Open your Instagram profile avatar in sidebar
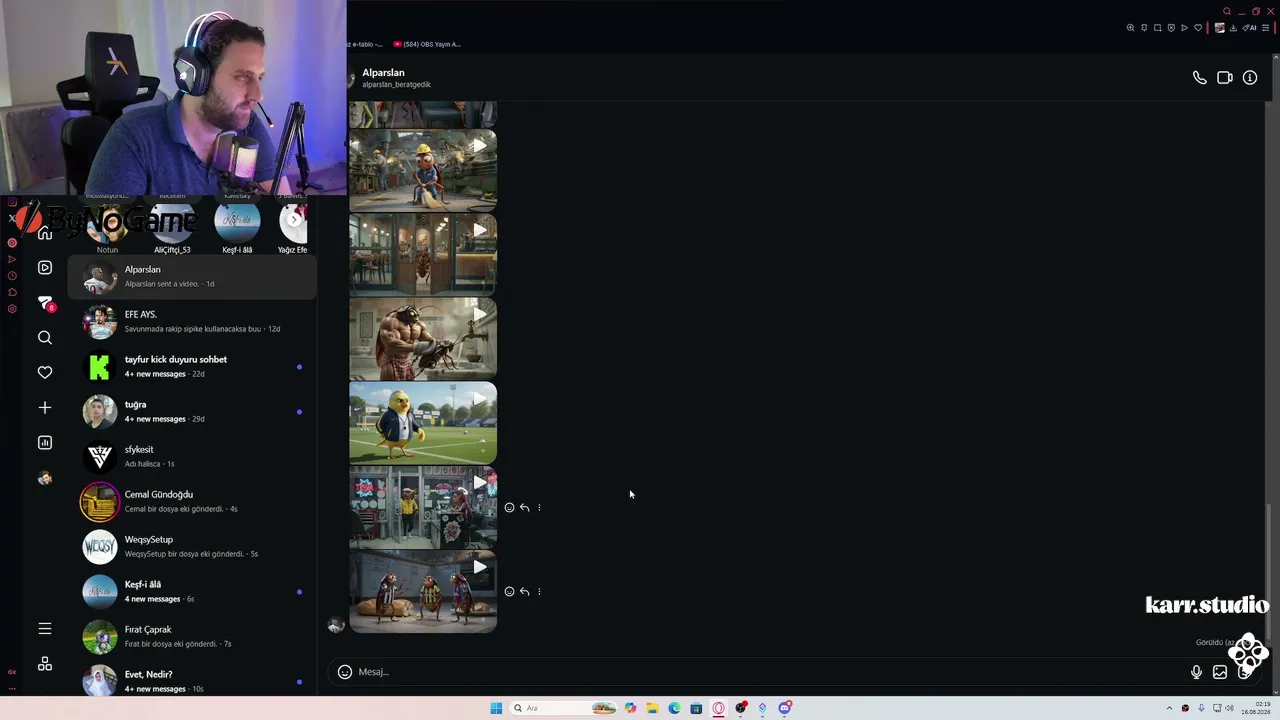Screen dimensions: 1280x720 (45, 478)
